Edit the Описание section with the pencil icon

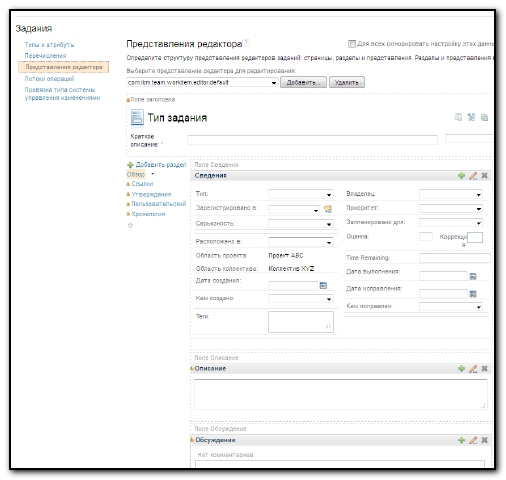473,368
